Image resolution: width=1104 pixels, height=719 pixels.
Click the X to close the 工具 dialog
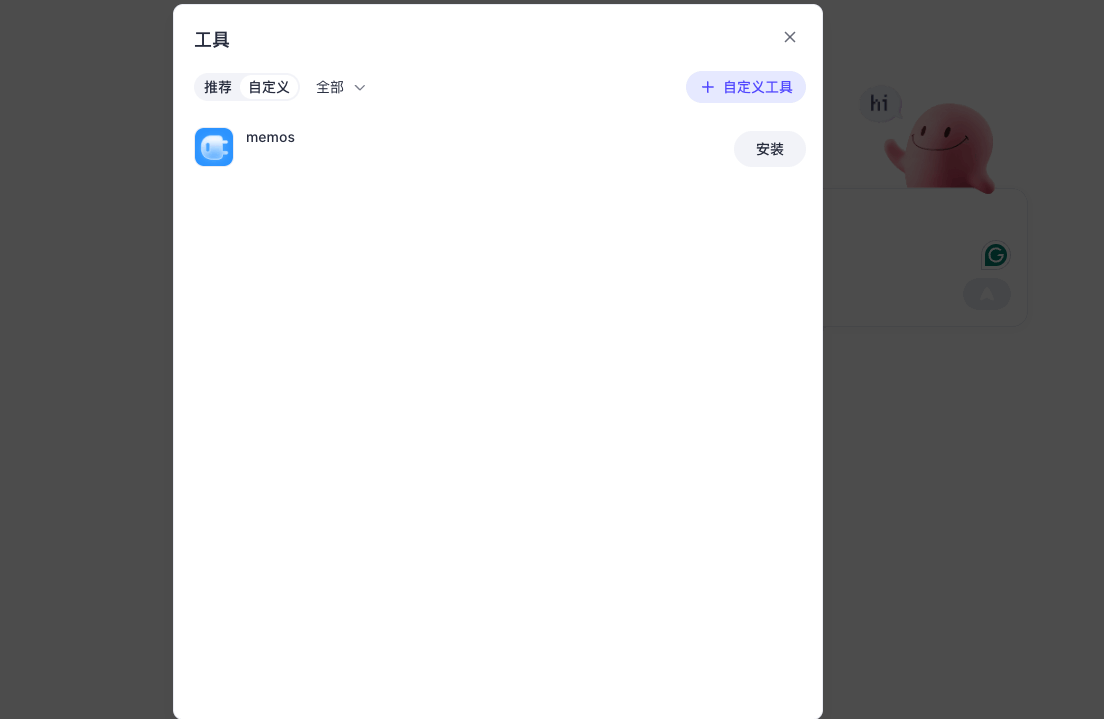click(790, 37)
